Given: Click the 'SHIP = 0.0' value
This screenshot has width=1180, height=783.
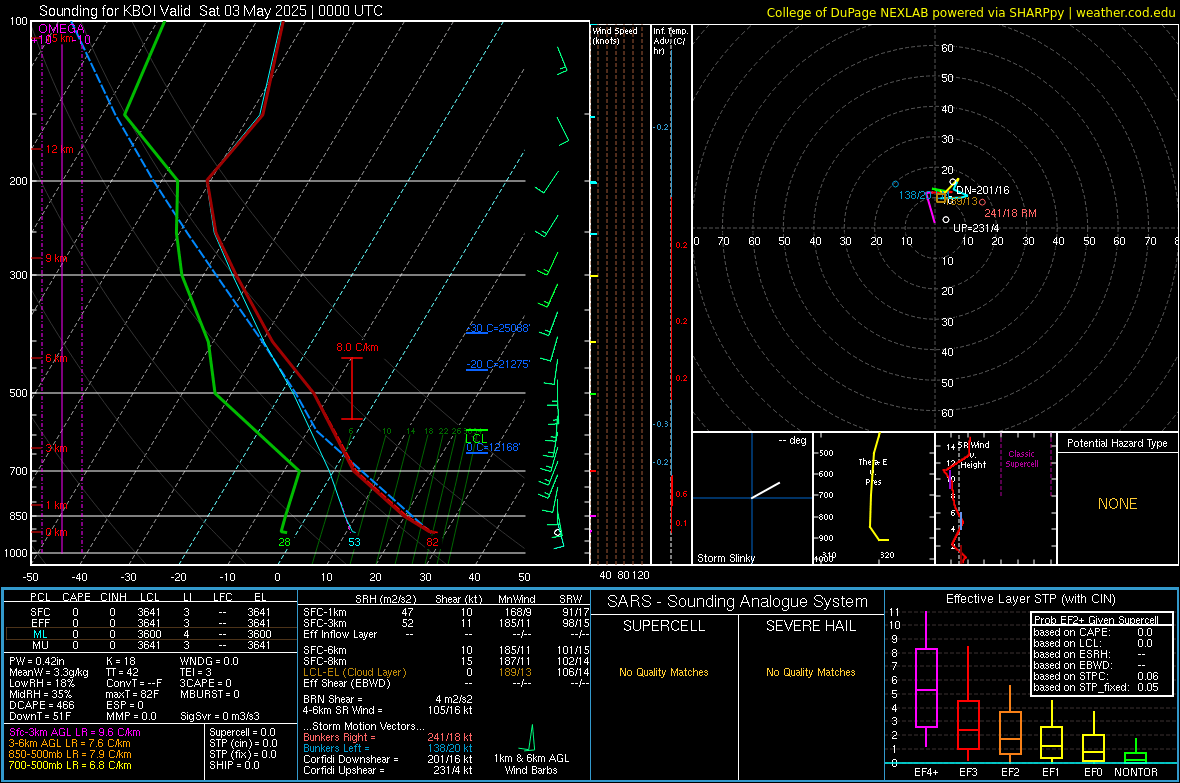Looking at the screenshot, I should point(234,765).
